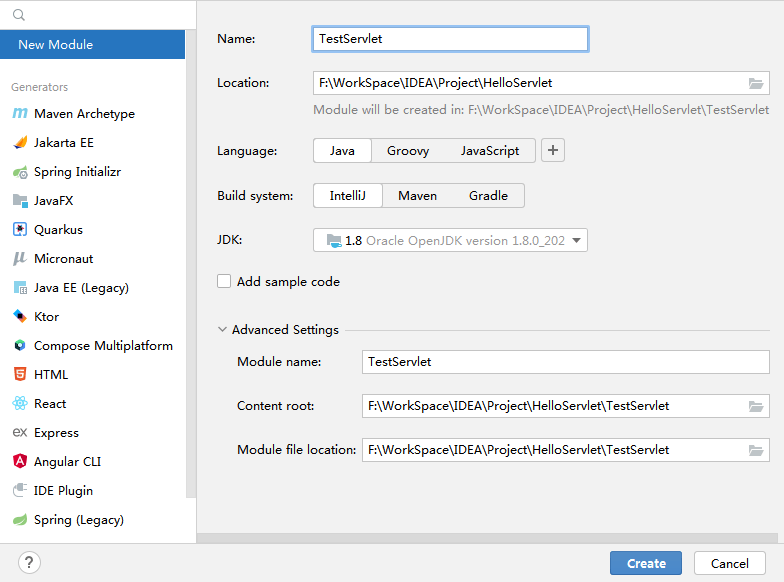Select New Module in sidebar
The image size is (784, 582).
[x=92, y=44]
